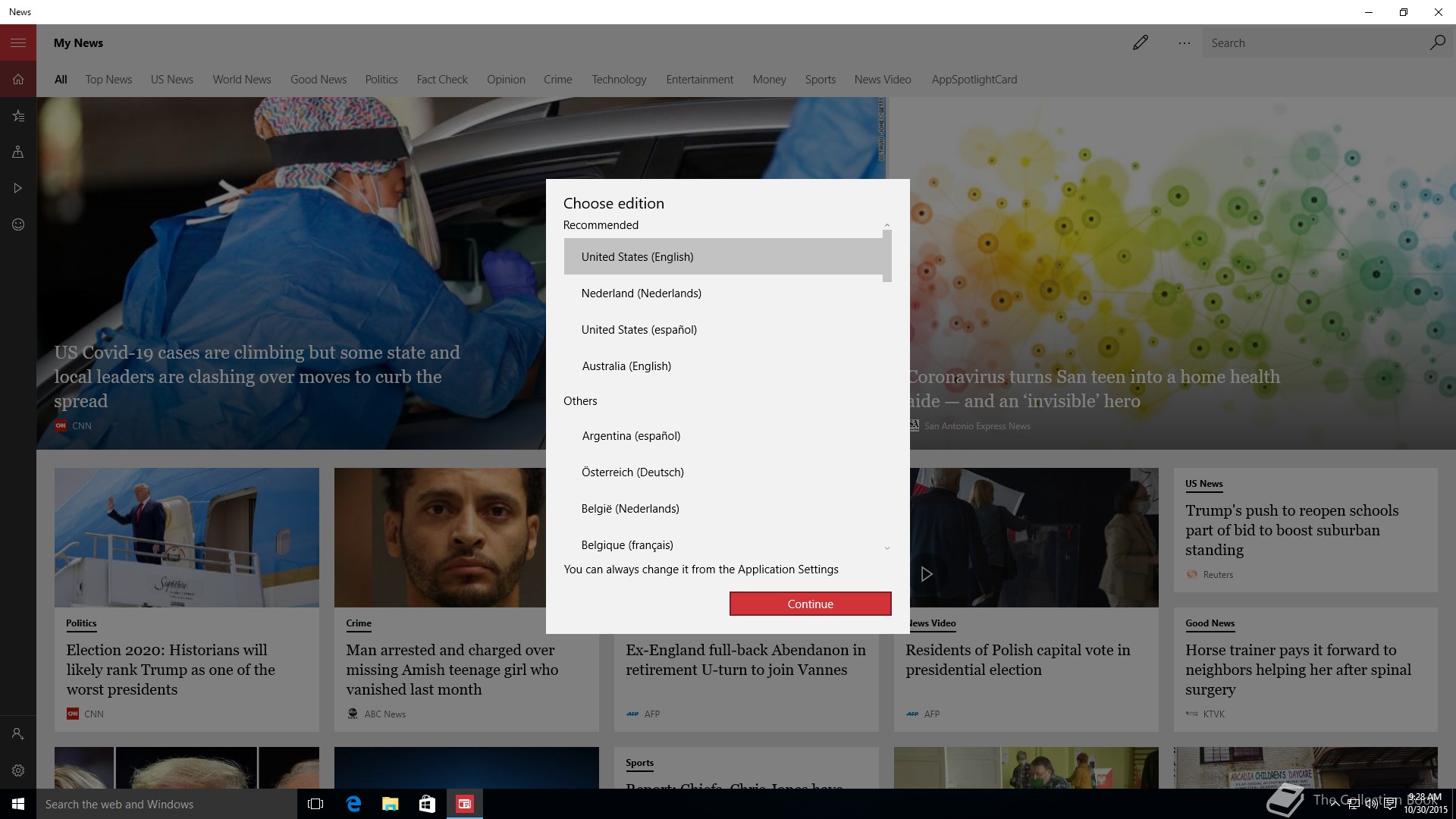Viewport: 1456px width, 819px height.
Task: Switch to the Politics tab
Action: coord(381,80)
